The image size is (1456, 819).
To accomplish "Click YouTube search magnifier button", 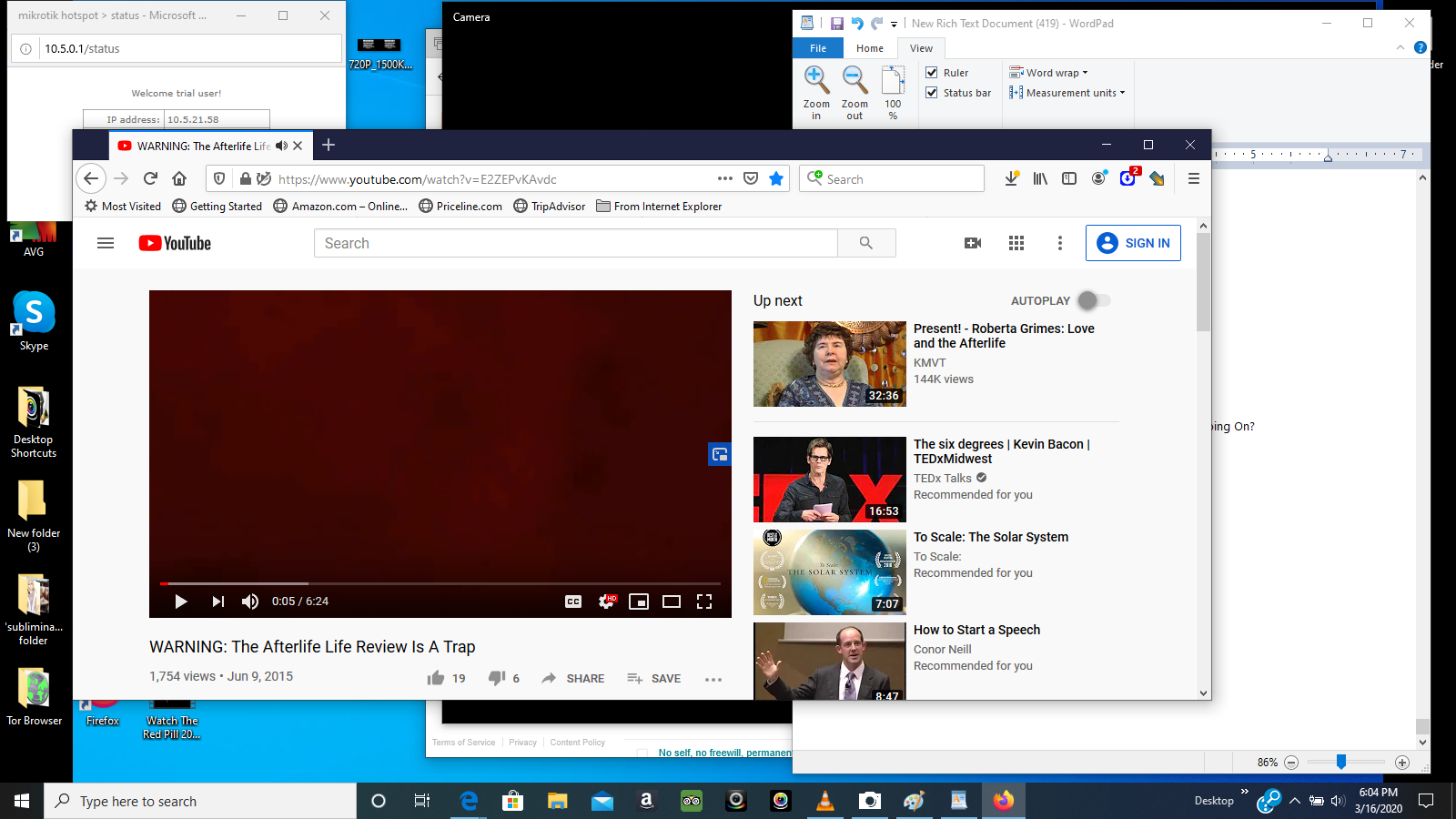I will [x=866, y=243].
